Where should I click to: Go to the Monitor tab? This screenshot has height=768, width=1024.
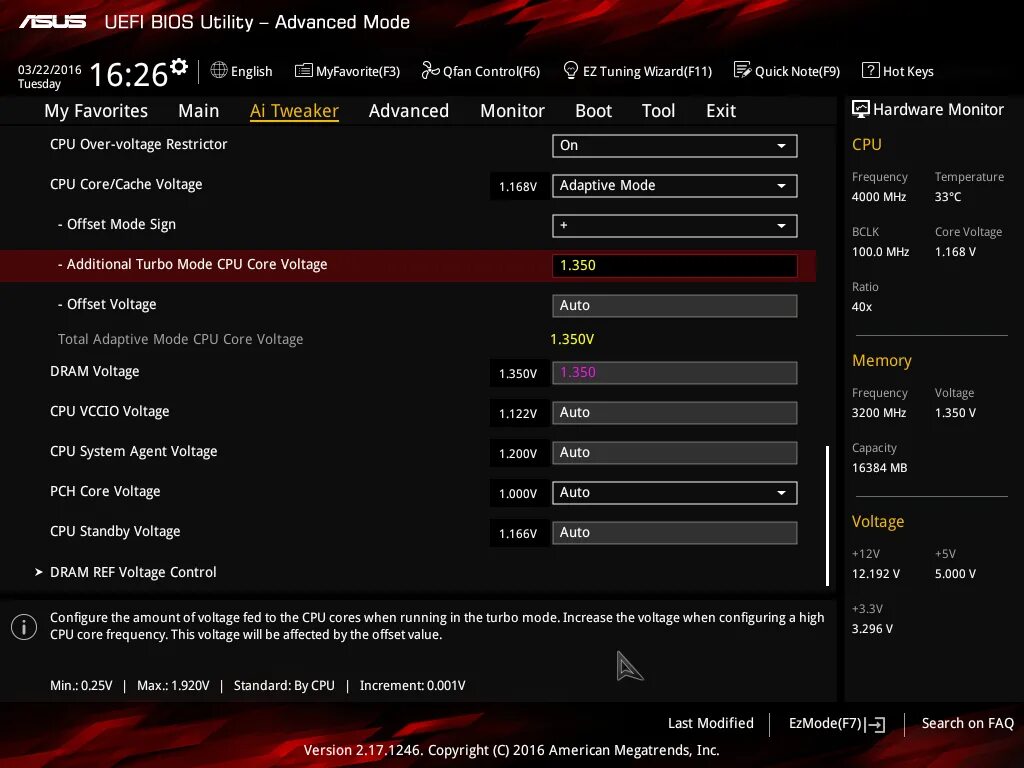coord(512,110)
